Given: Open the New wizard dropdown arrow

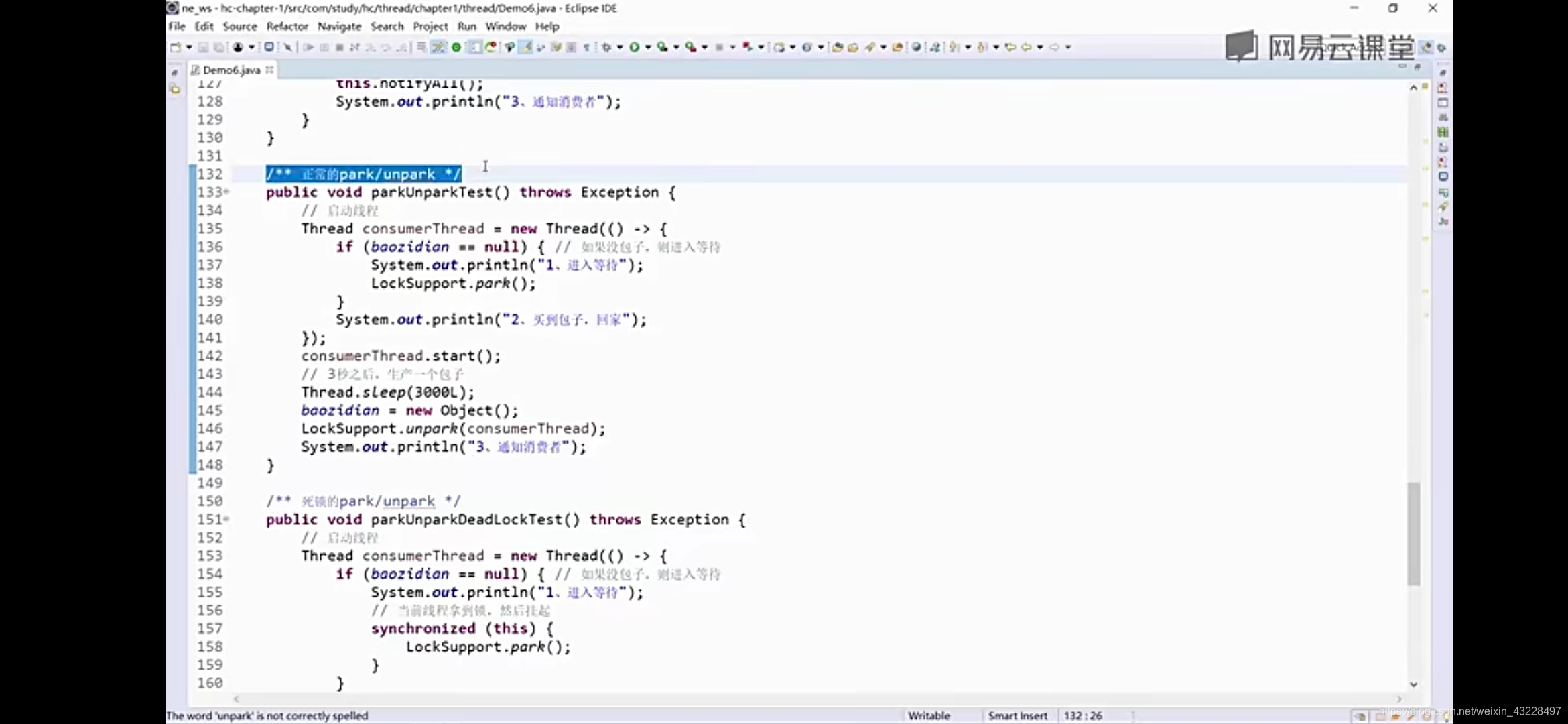Looking at the screenshot, I should coord(189,47).
